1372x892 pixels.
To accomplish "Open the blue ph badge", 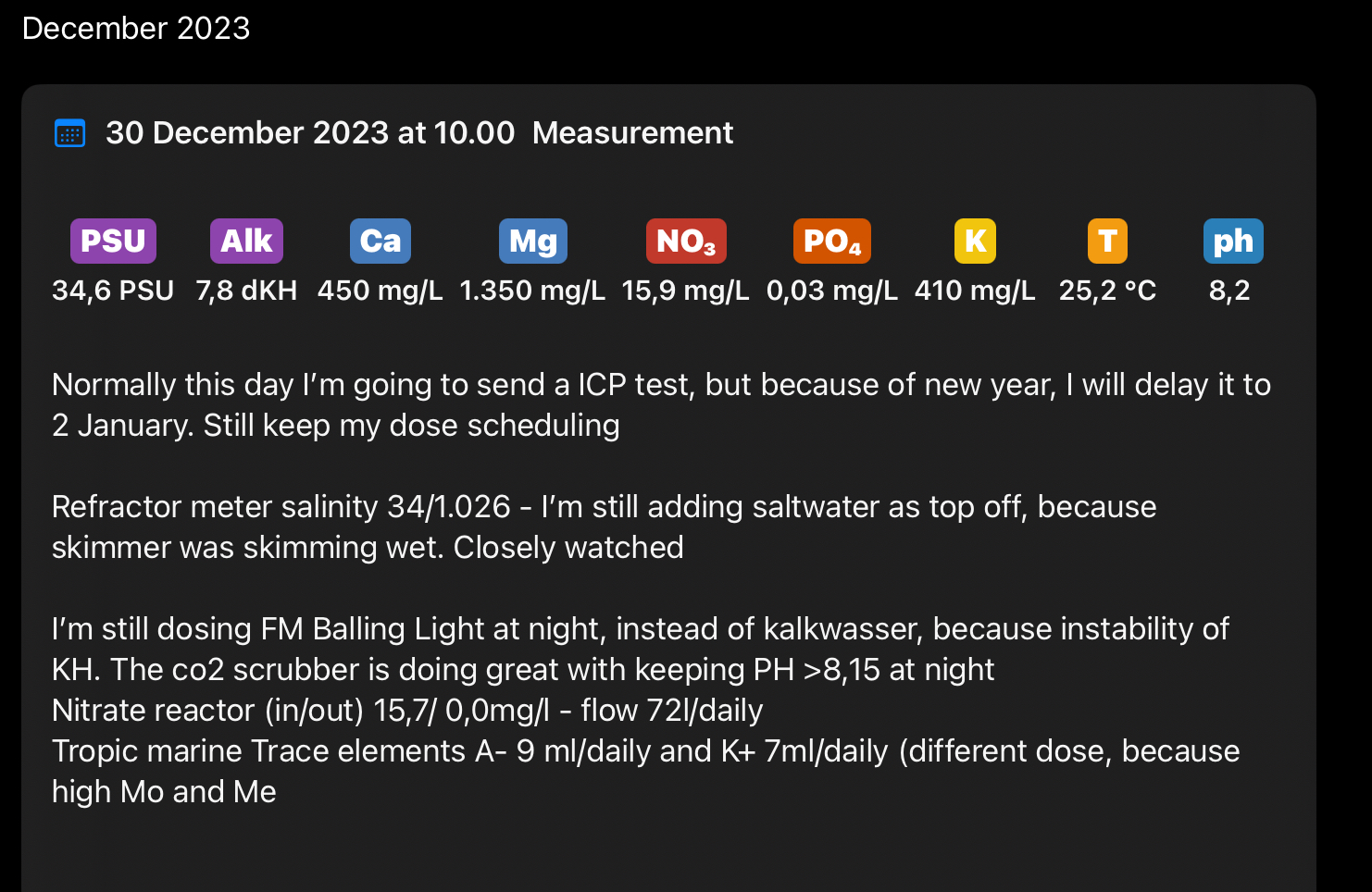I will (1232, 242).
